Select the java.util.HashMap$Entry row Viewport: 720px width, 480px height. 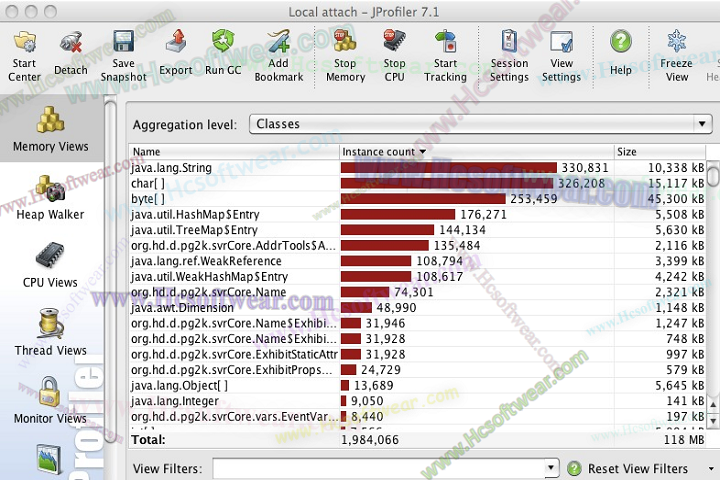point(417,215)
